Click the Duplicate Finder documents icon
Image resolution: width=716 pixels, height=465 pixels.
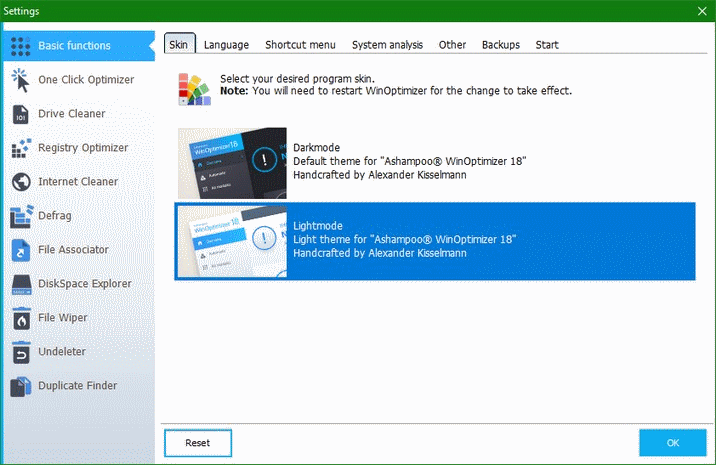(x=21, y=386)
